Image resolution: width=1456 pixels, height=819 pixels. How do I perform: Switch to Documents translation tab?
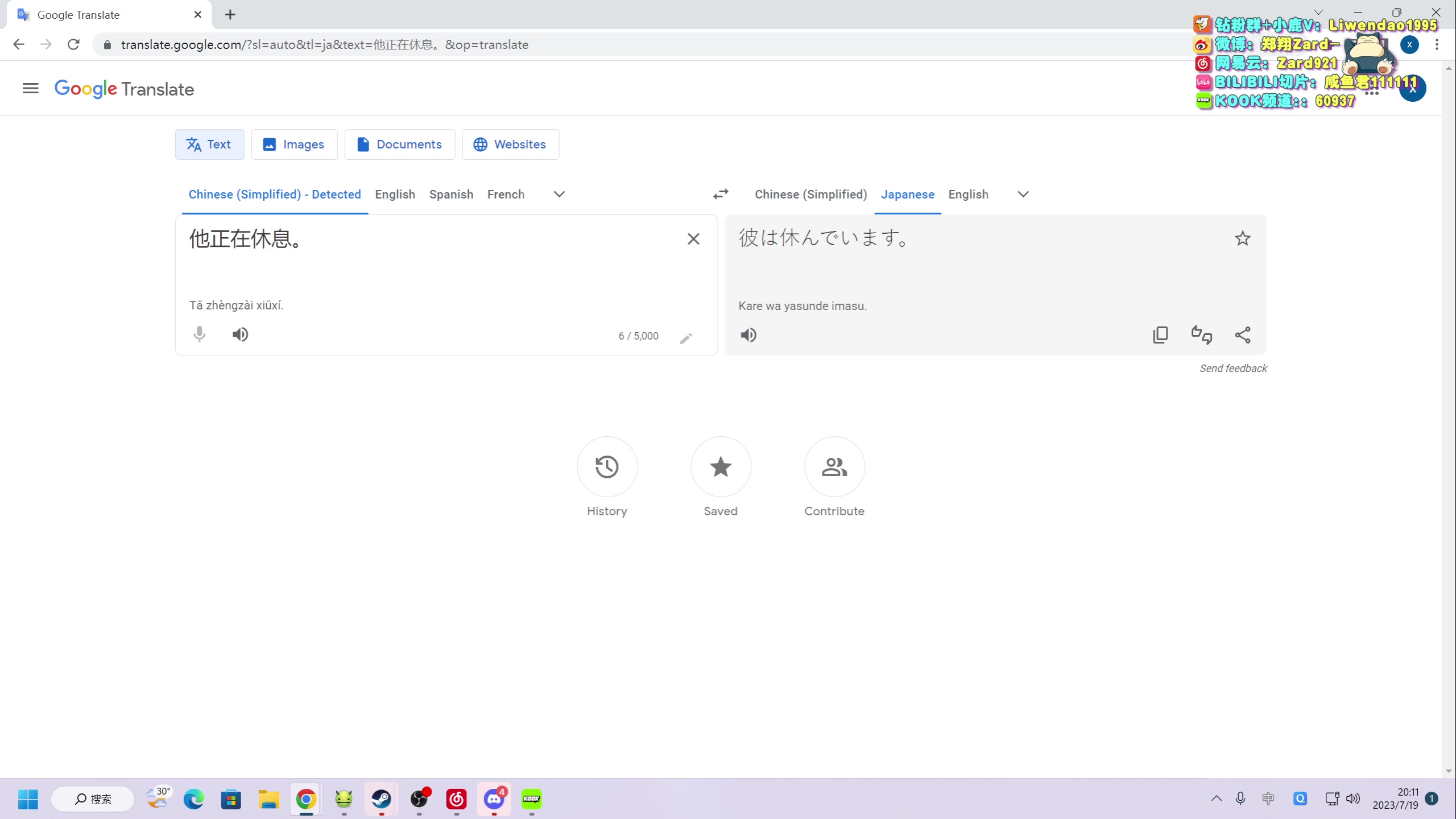(400, 144)
